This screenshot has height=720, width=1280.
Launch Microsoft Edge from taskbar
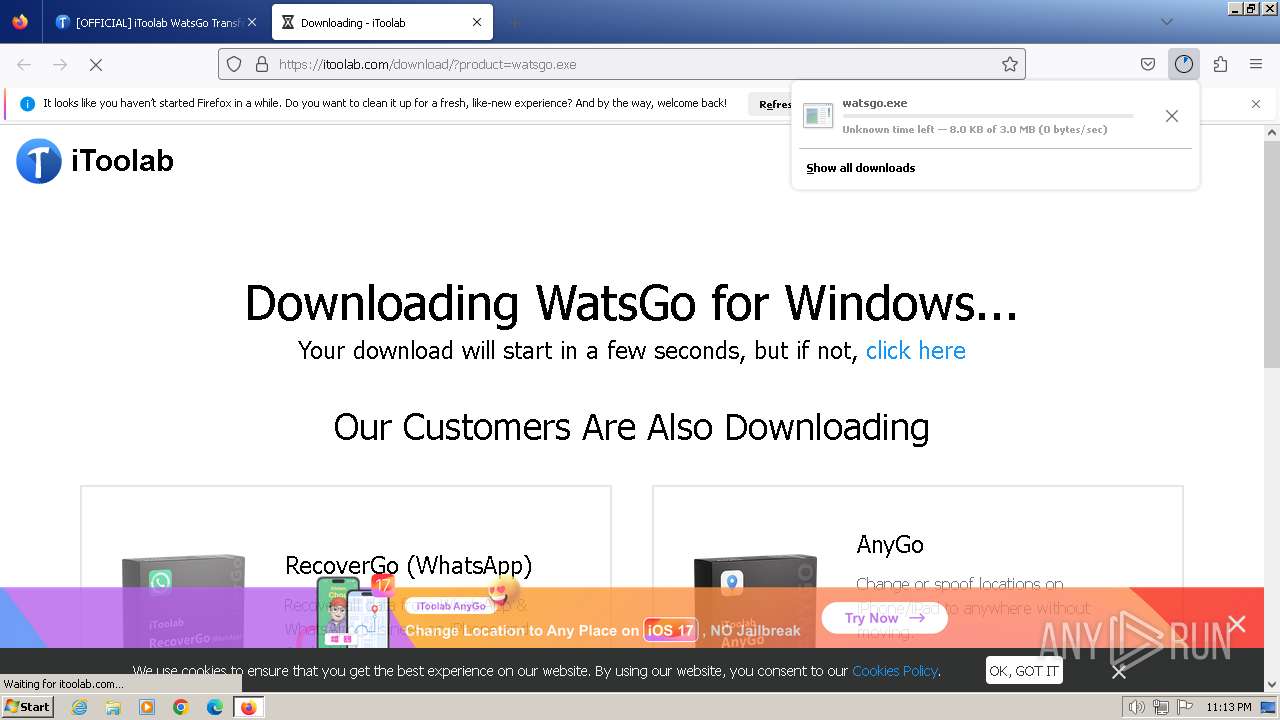(x=215, y=707)
